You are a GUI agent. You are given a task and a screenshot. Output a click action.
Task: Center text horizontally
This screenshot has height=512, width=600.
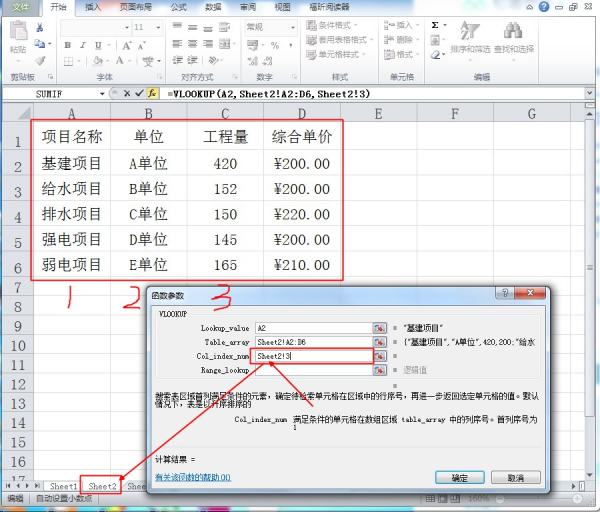click(192, 44)
